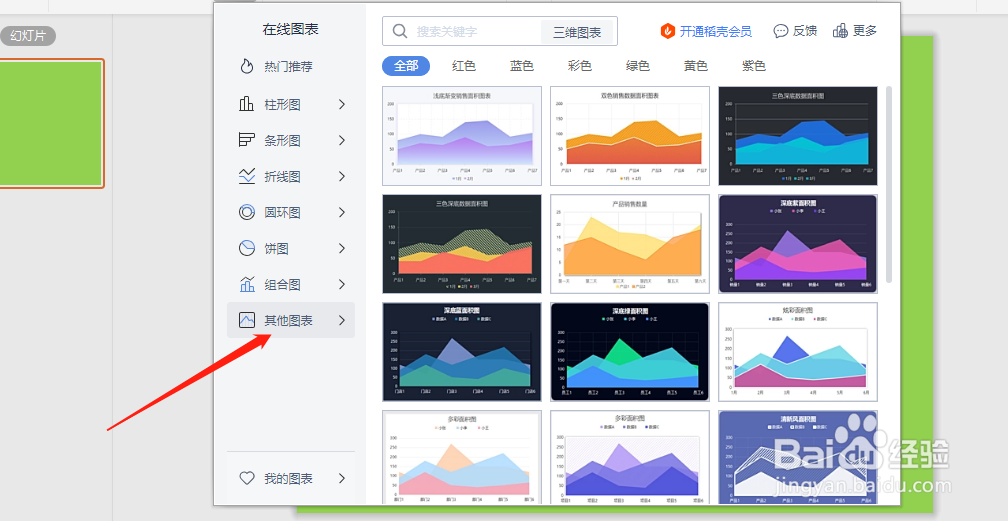Filter charts by 紫色
This screenshot has height=521, width=1008.
[x=753, y=66]
